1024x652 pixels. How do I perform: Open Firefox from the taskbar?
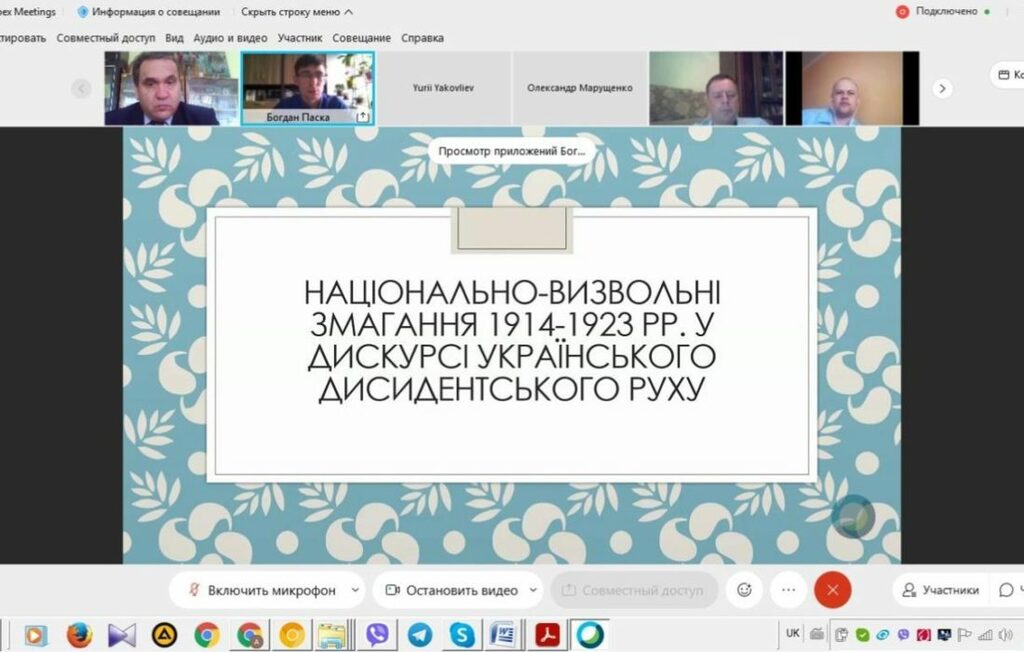pos(79,634)
